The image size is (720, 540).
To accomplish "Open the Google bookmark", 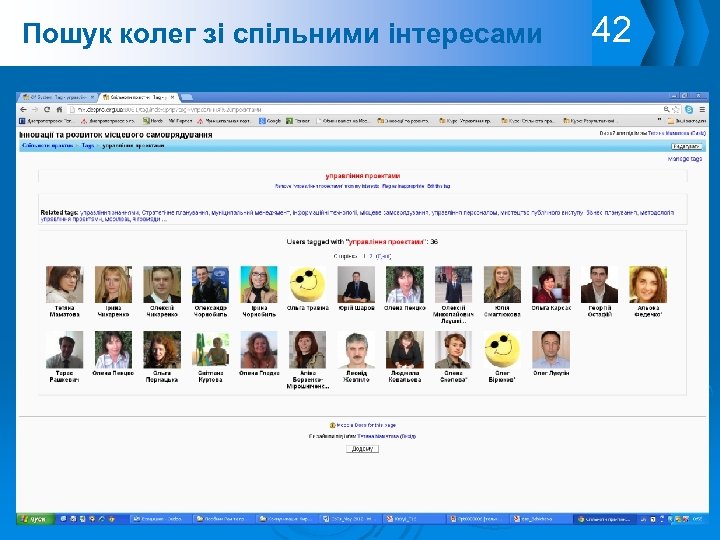I will 270,121.
